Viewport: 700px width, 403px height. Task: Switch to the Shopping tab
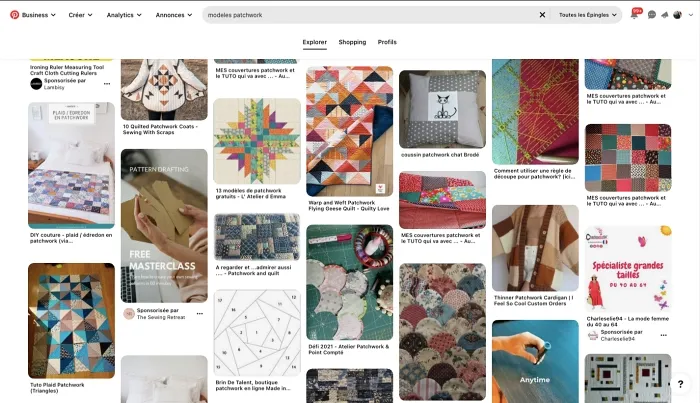click(352, 42)
